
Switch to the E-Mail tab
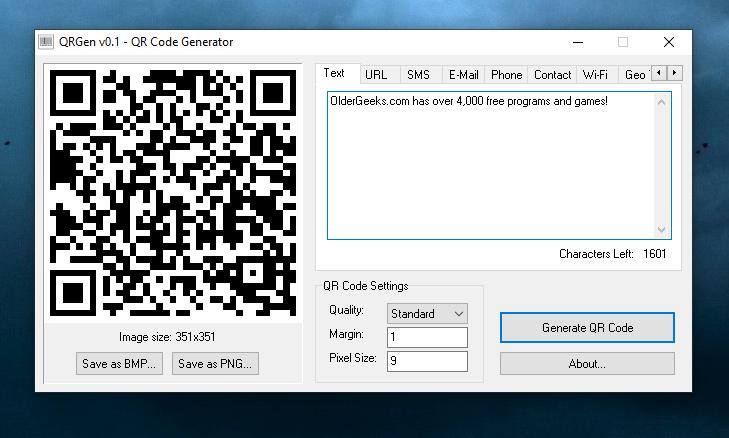click(x=463, y=74)
